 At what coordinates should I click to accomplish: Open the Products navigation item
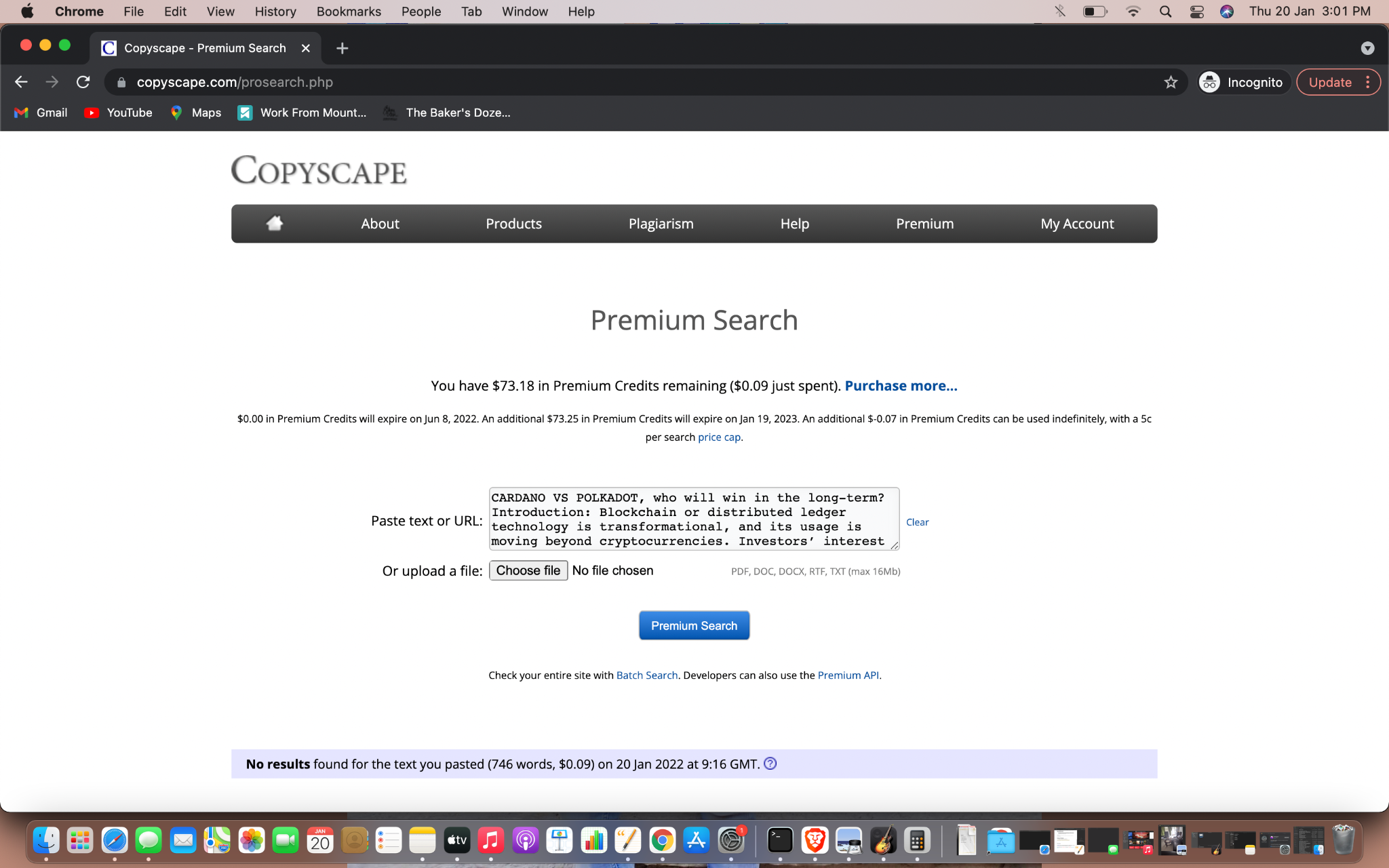513,224
